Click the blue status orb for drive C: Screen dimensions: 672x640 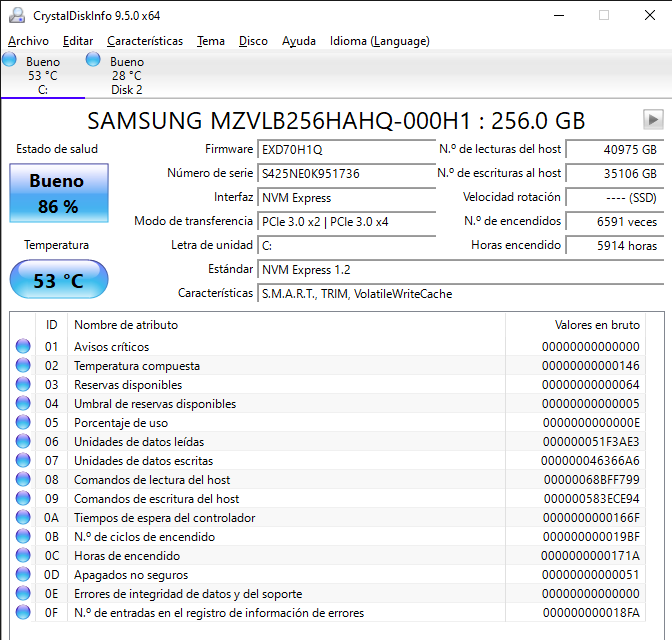(10, 60)
